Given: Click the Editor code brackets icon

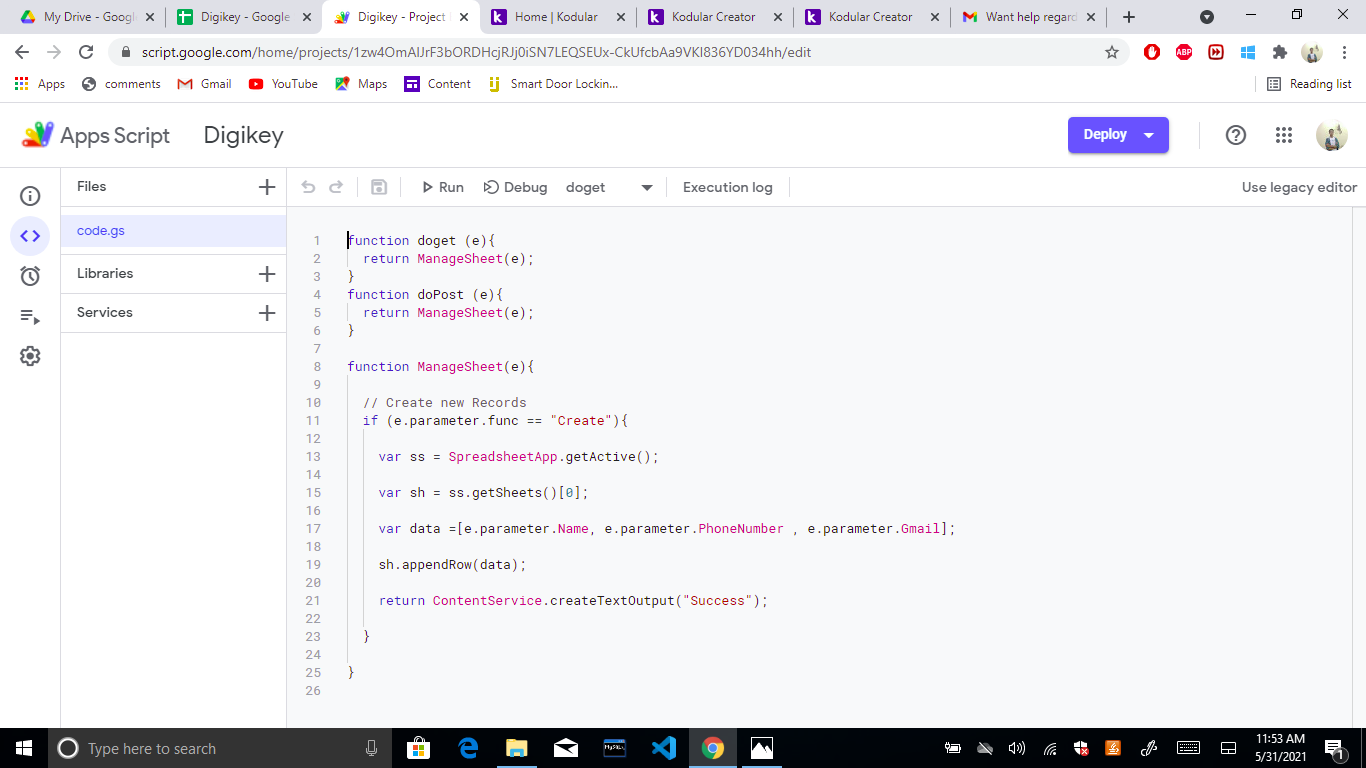Looking at the screenshot, I should pos(30,236).
